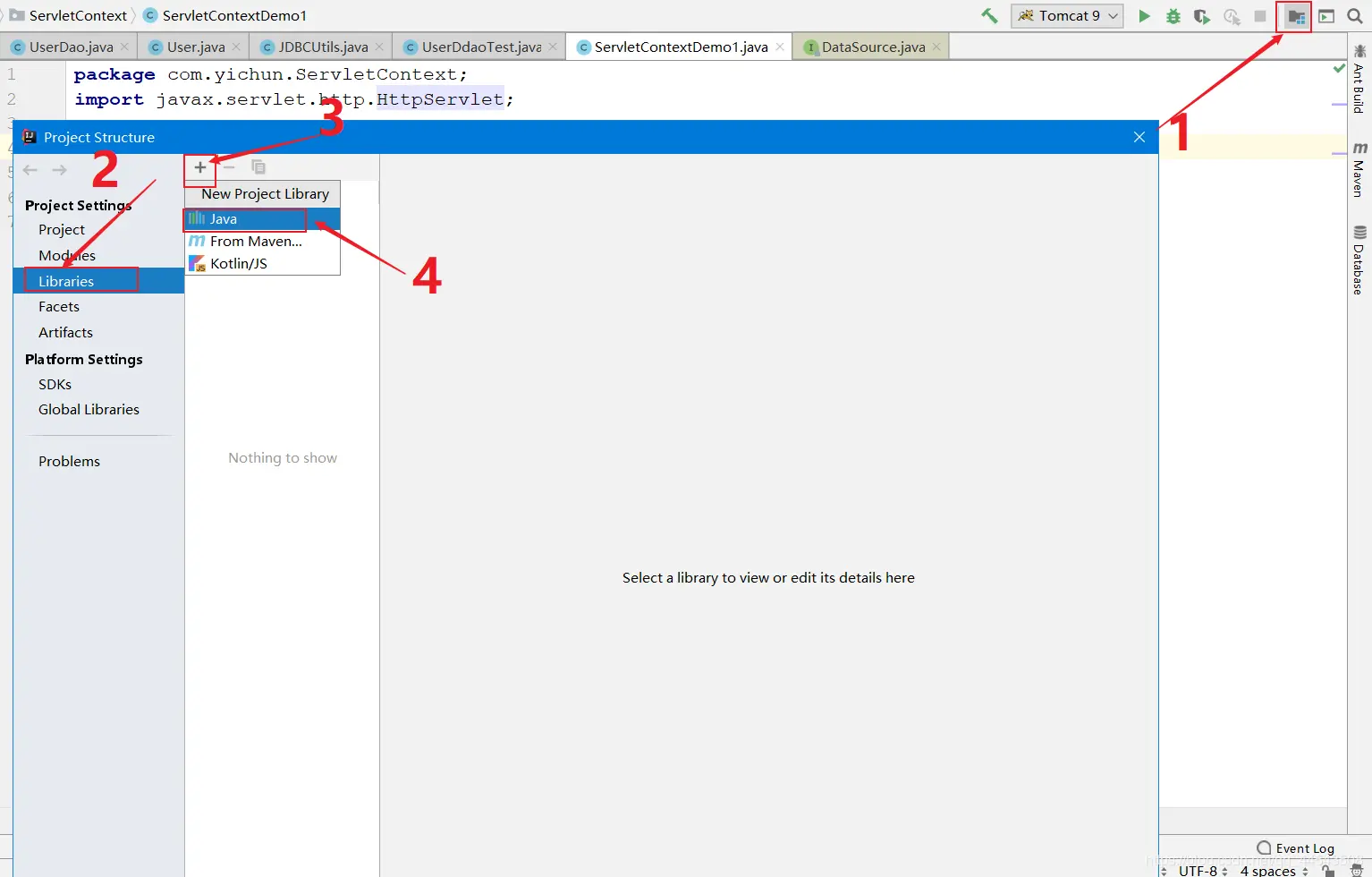The width and height of the screenshot is (1372, 877).
Task: Open the Maven tool window
Action: click(1359, 169)
